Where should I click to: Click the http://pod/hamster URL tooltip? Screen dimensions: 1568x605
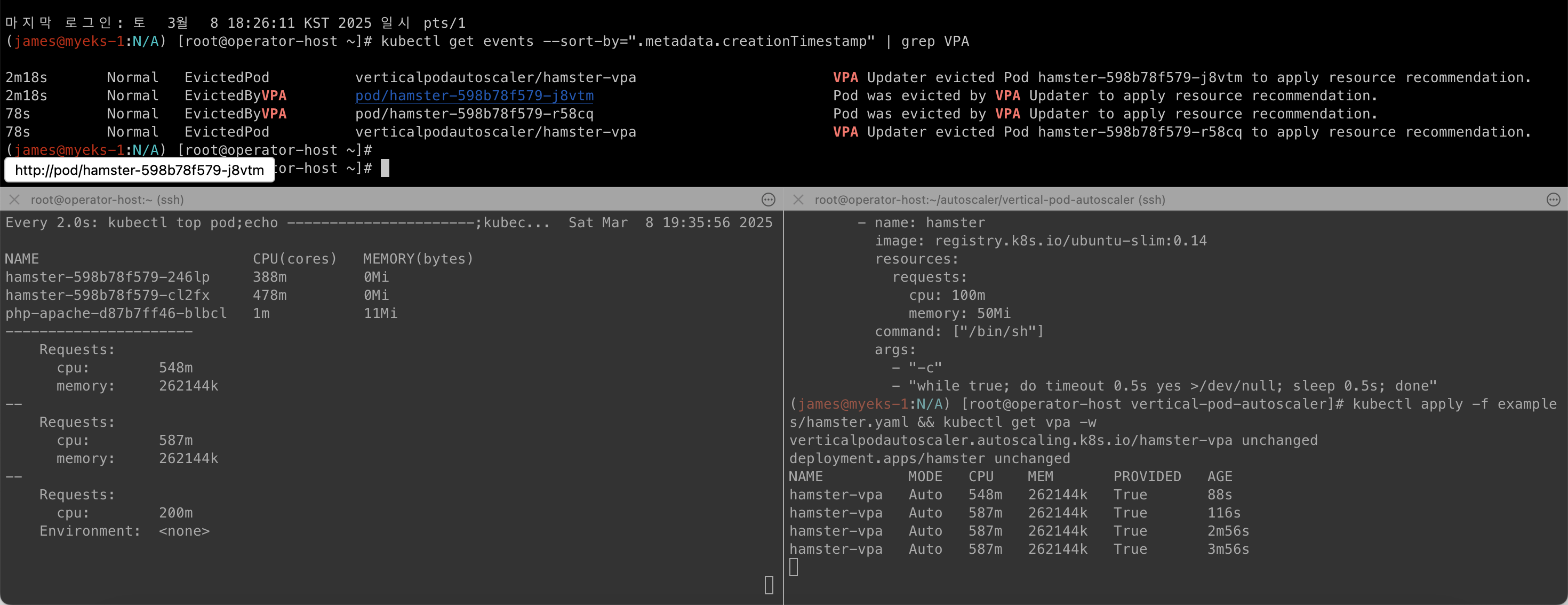pos(139,170)
